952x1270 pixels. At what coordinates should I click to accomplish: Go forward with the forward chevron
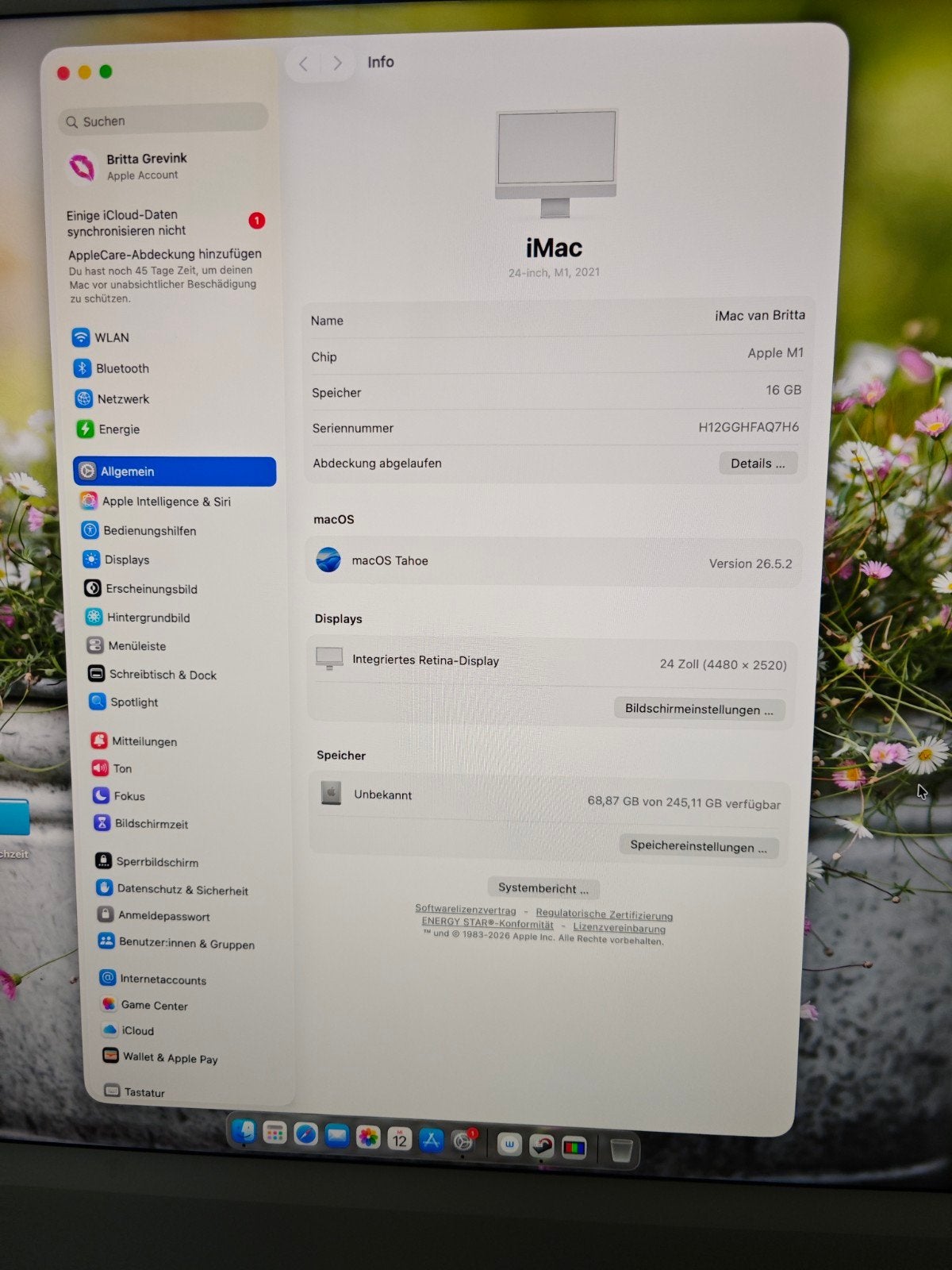(x=337, y=63)
